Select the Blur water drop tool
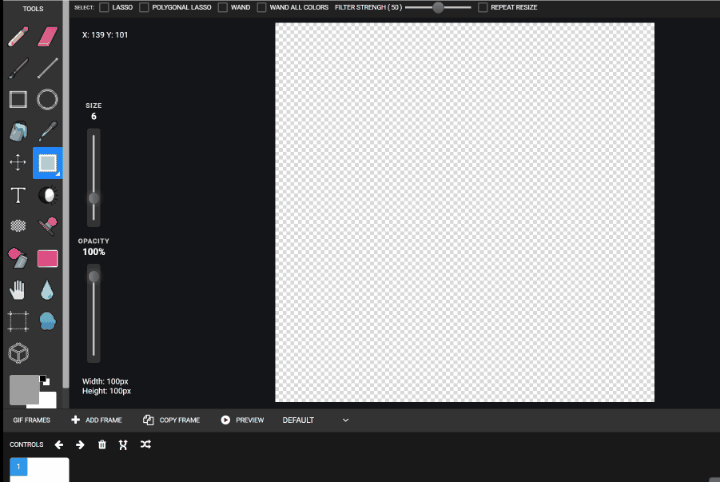The width and height of the screenshot is (720, 482). [47, 290]
